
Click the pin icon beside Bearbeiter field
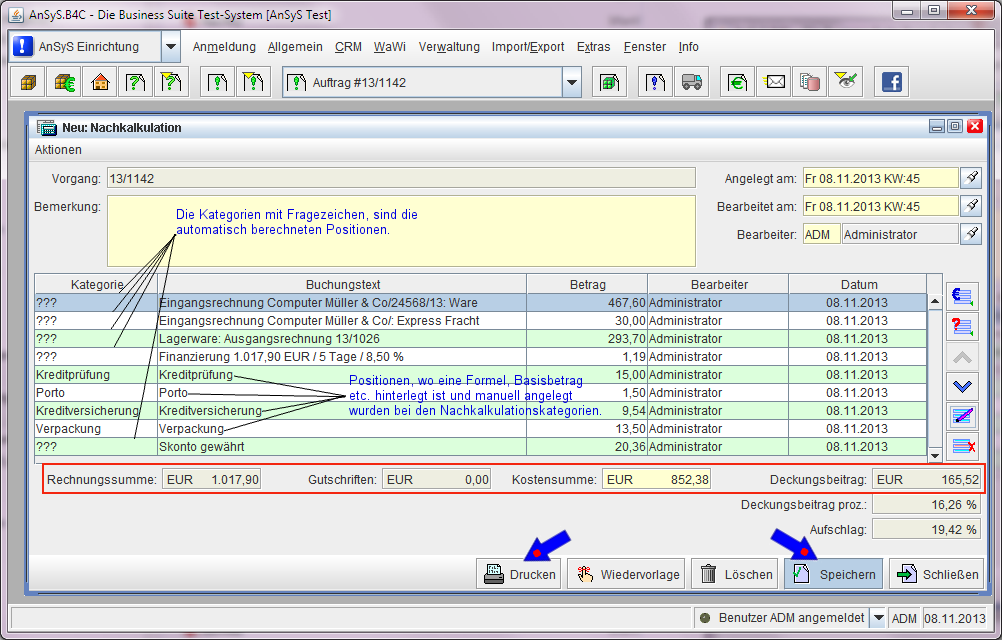pyautogui.click(x=971, y=234)
